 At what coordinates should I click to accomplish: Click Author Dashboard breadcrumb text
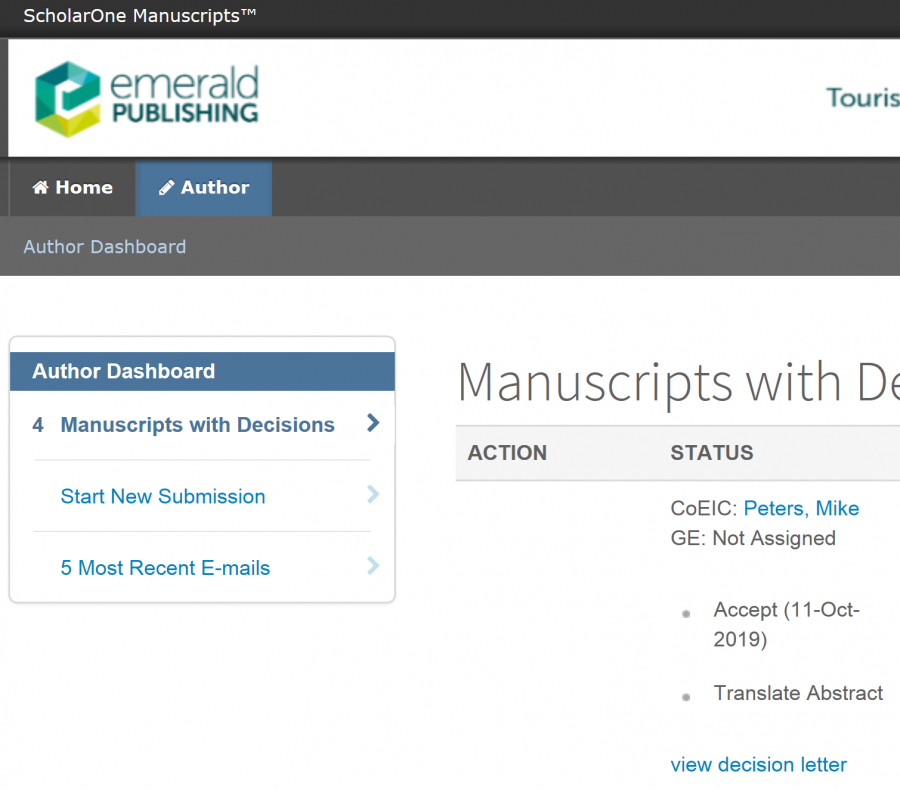[x=105, y=246]
